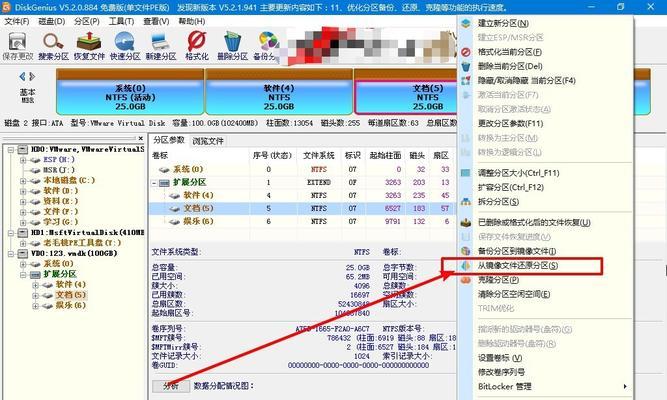667x400 pixels.
Task: Click 建立新分区 icon in context menu
Action: [466, 23]
